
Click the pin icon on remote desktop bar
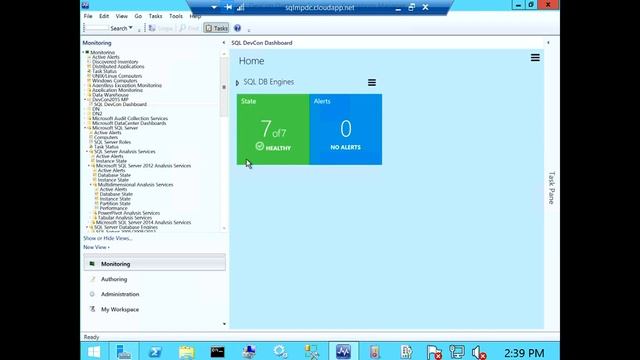[x=229, y=7]
